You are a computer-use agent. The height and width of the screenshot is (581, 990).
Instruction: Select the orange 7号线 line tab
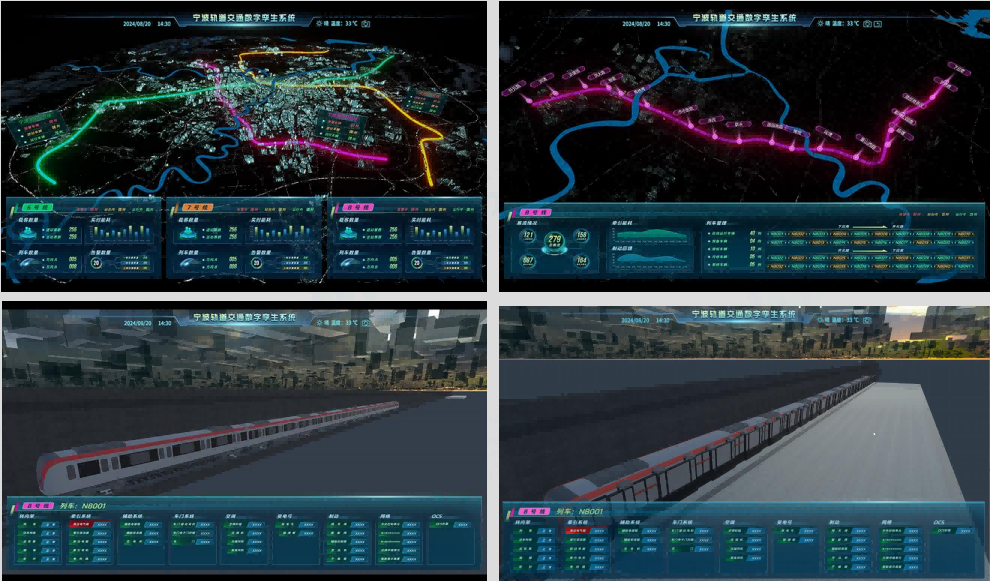193,207
